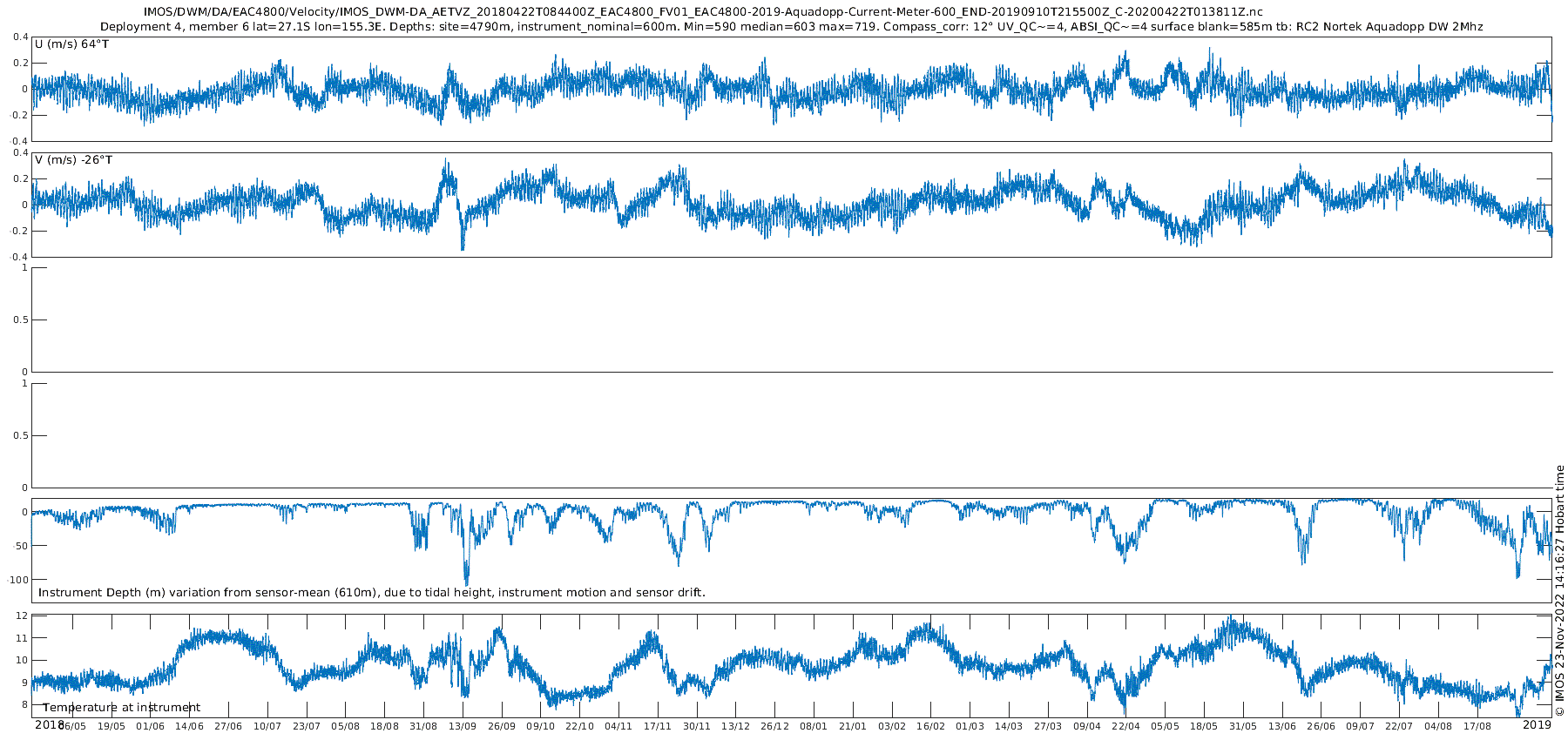Image resolution: width=1568 pixels, height=740 pixels.
Task: Click the '2018' year label on x-axis
Action: pos(50,724)
